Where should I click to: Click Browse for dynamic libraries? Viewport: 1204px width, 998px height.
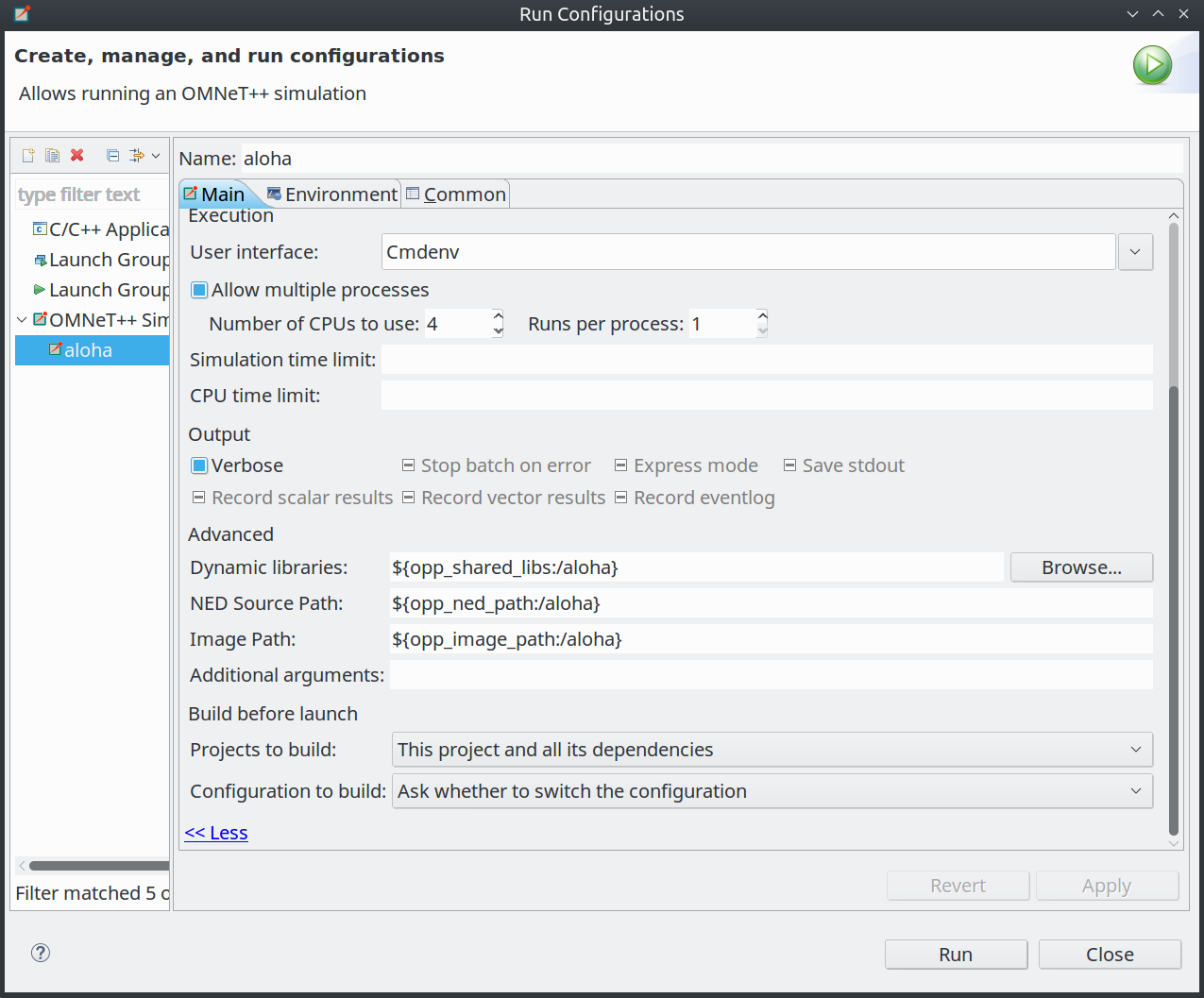pyautogui.click(x=1081, y=567)
